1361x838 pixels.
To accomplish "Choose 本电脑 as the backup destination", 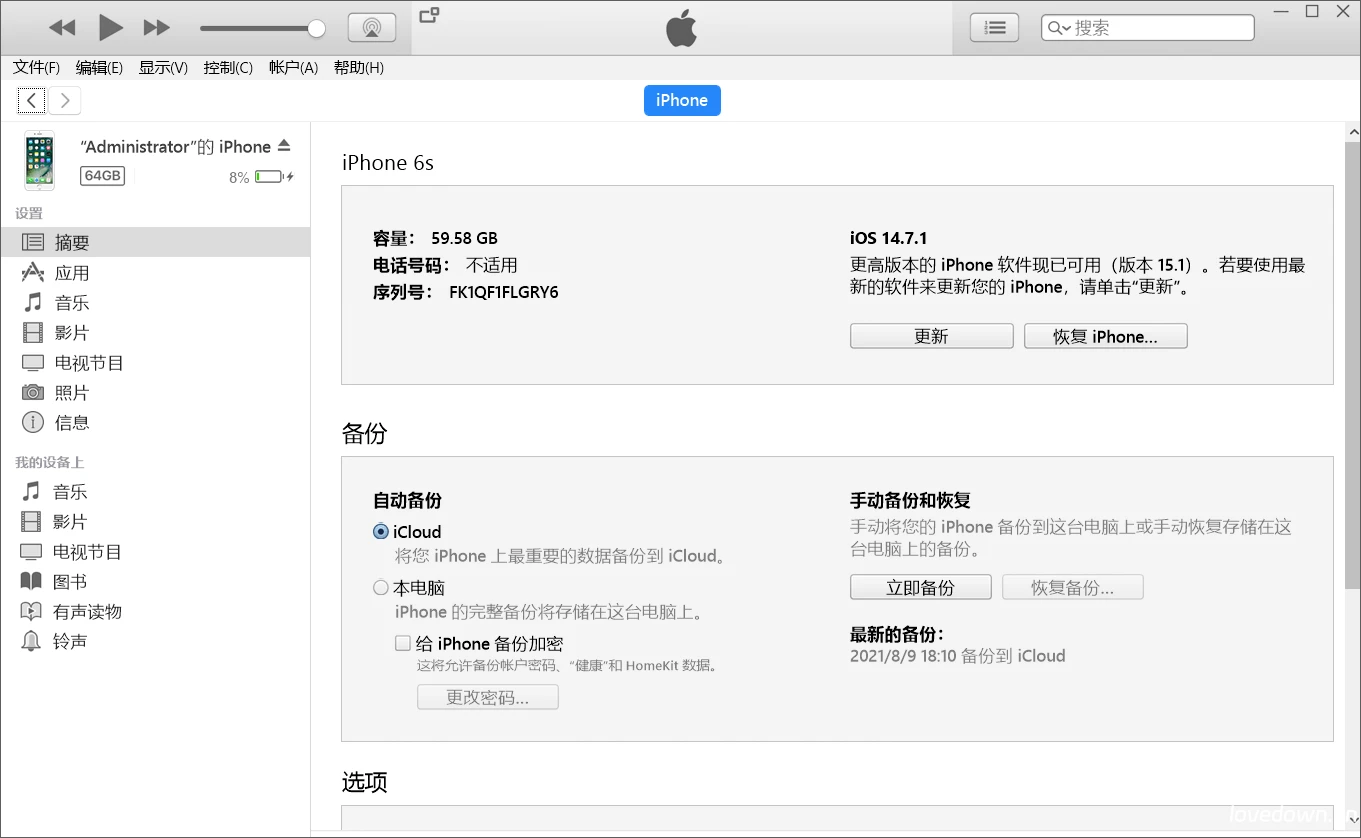I will [x=381, y=587].
